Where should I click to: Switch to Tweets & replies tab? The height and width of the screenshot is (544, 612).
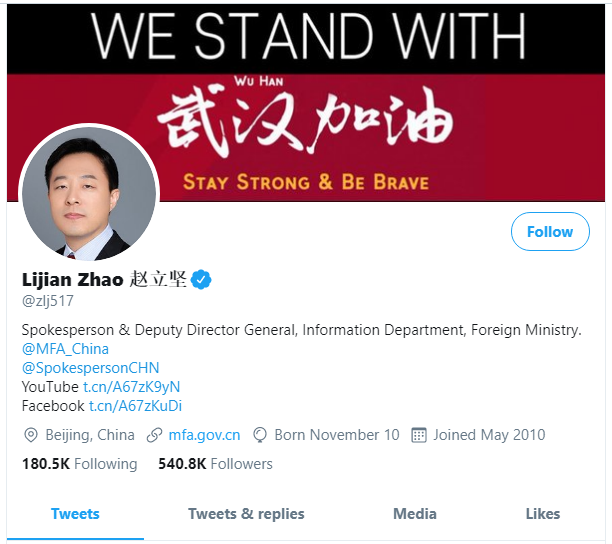pyautogui.click(x=246, y=514)
